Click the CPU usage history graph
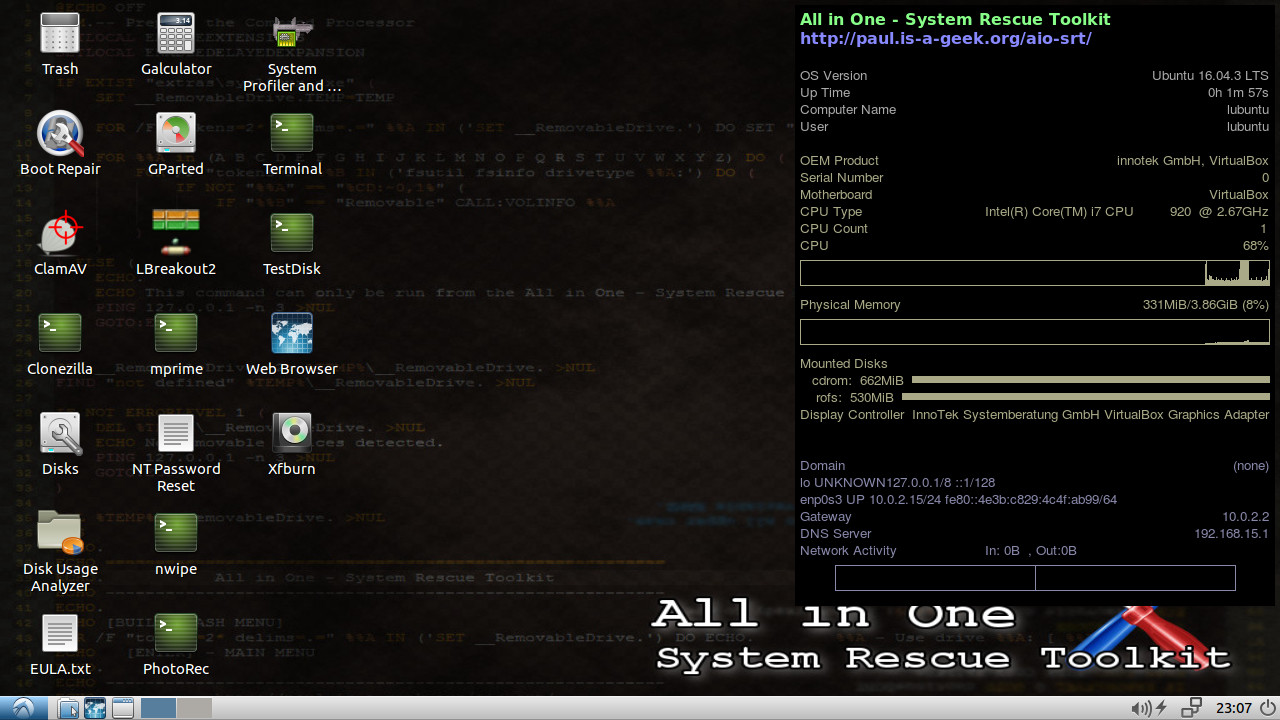Viewport: 1280px width, 720px height. coord(1035,273)
